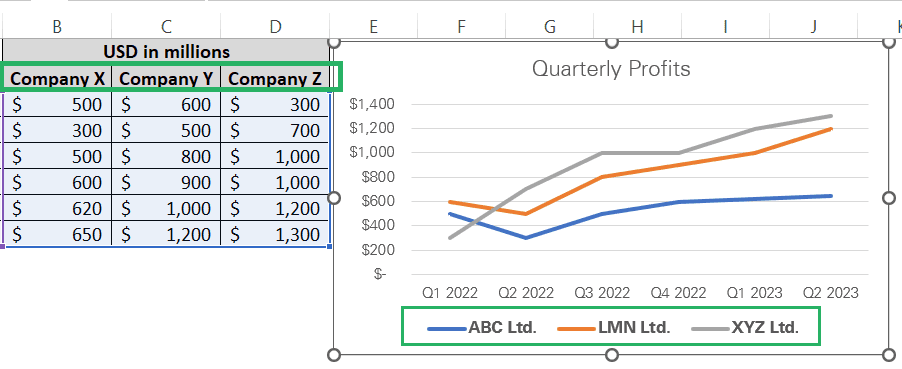Click the cell containing 1,300
902x369 pixels.
pyautogui.click(x=276, y=234)
